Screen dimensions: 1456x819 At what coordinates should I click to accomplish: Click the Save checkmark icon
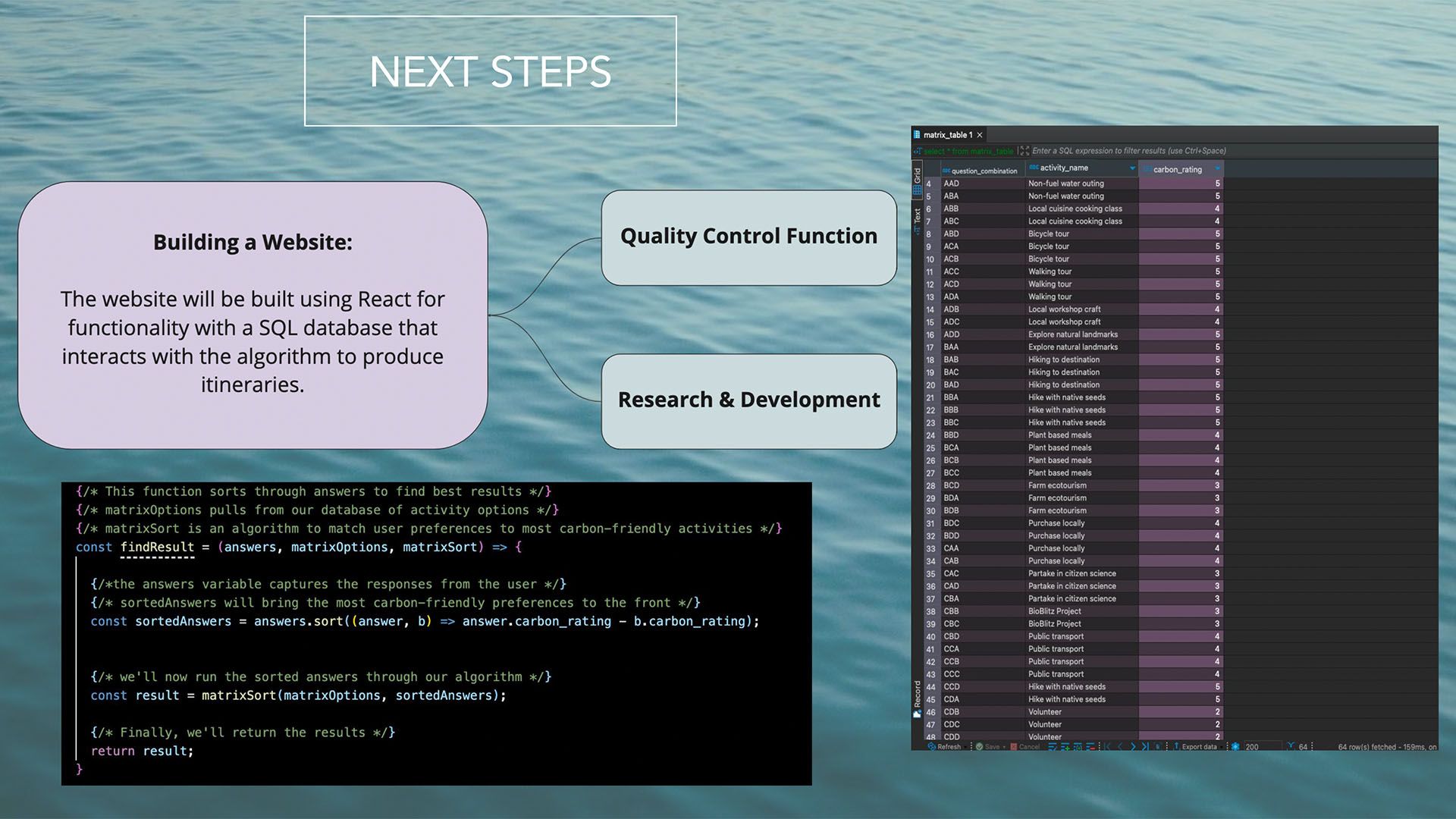[x=979, y=747]
